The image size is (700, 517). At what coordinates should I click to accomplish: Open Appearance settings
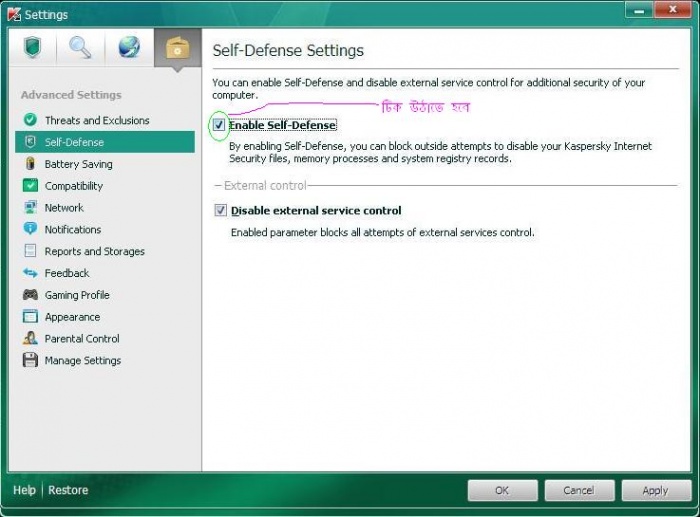pyautogui.click(x=105, y=317)
